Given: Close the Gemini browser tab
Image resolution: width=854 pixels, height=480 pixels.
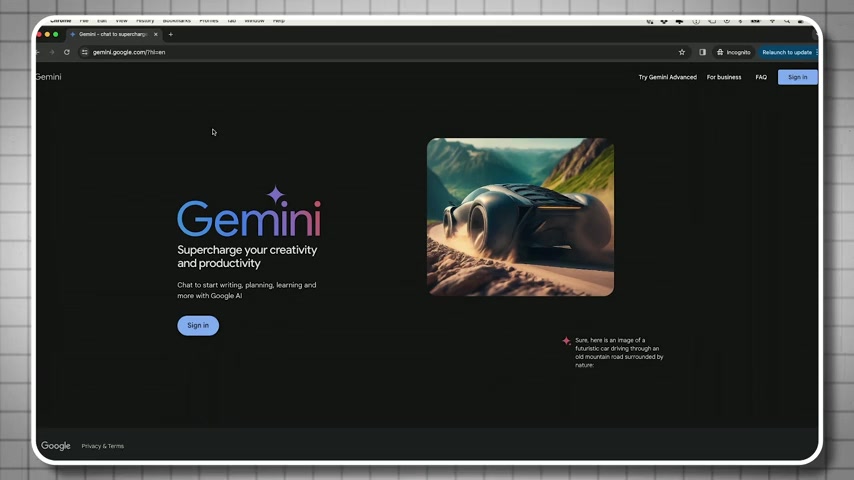Looking at the screenshot, I should point(156,34).
